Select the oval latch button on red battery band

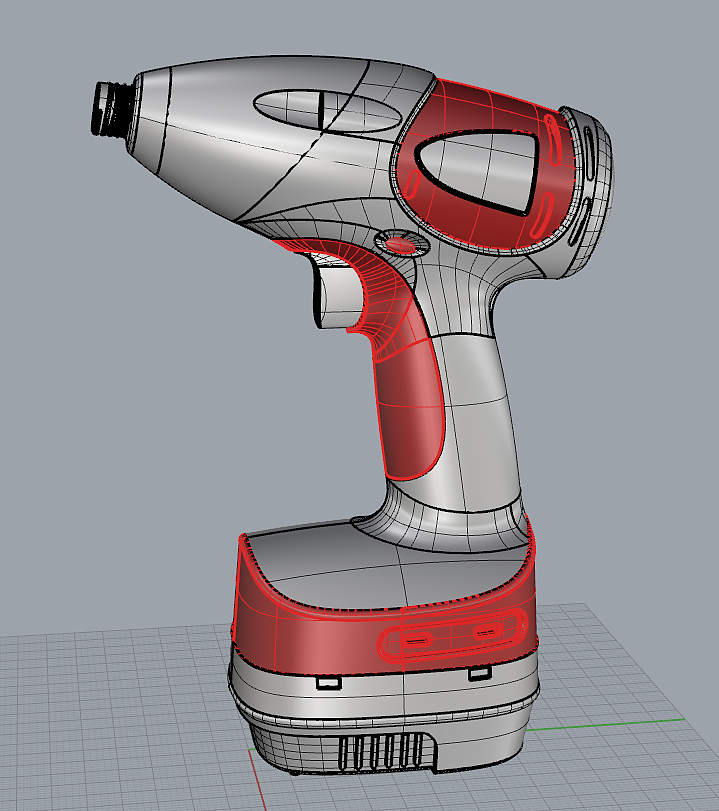coord(454,635)
